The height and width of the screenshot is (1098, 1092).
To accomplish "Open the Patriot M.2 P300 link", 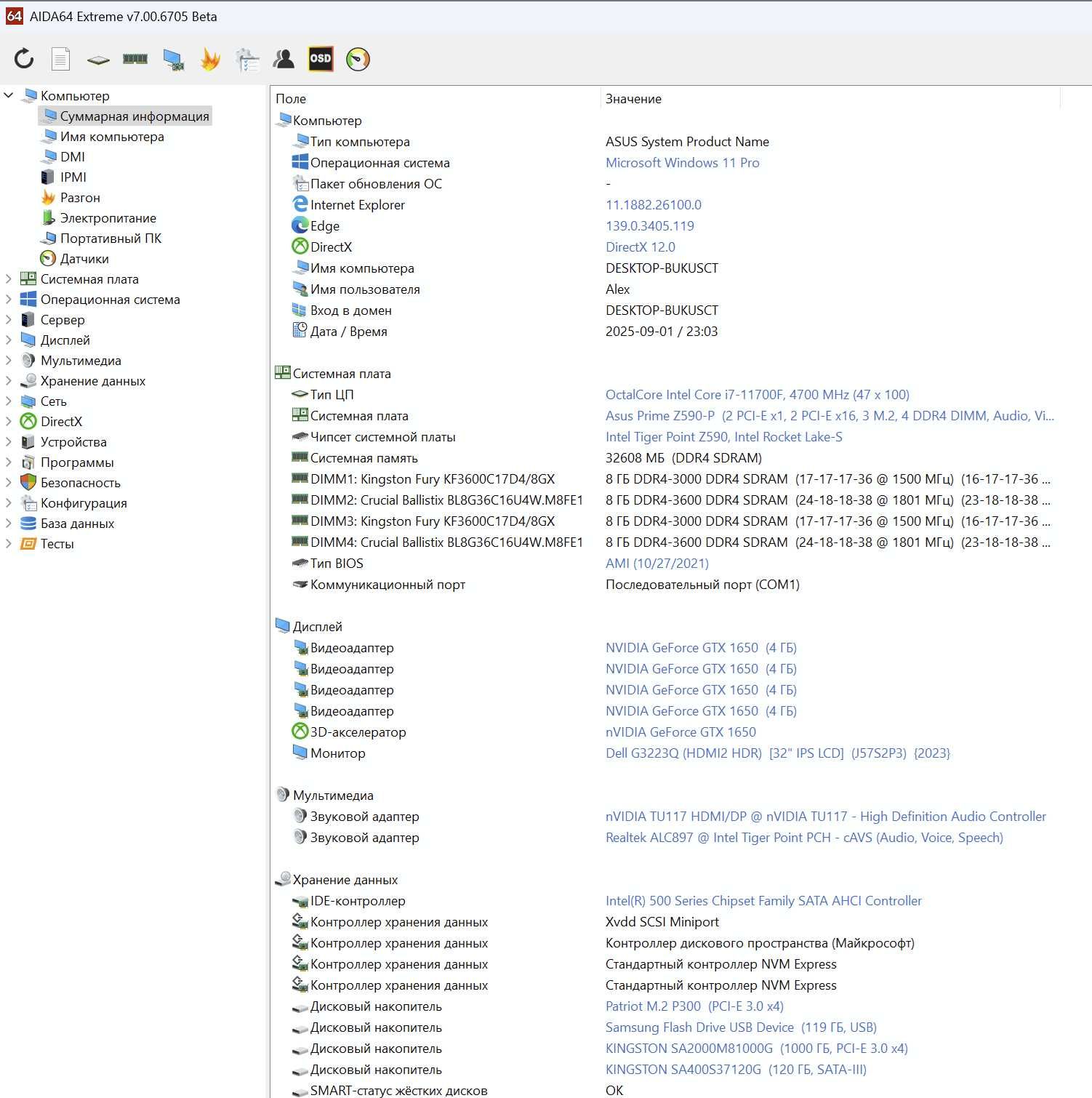I will coord(694,1006).
